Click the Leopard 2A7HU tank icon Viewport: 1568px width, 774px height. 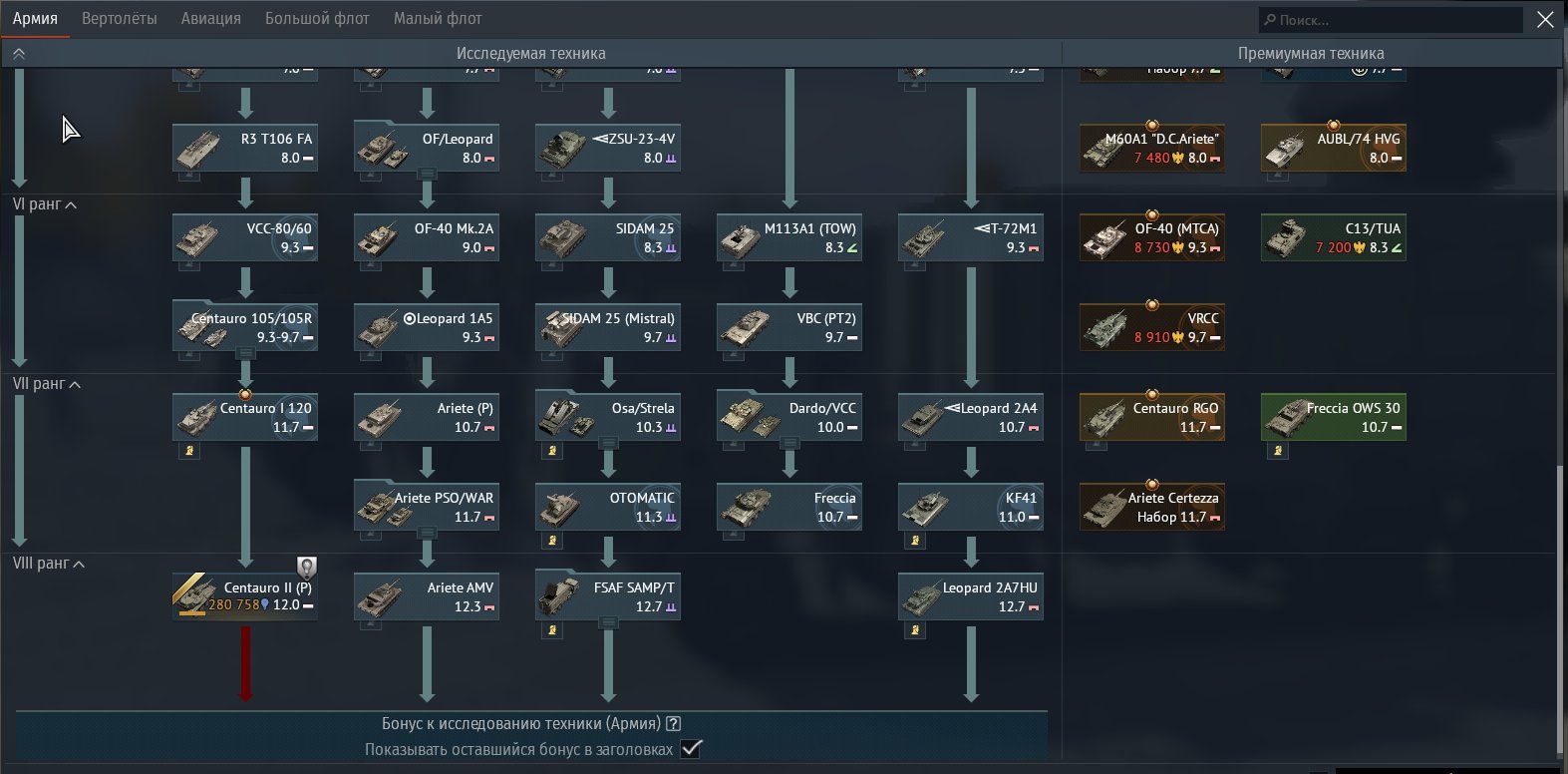click(924, 597)
